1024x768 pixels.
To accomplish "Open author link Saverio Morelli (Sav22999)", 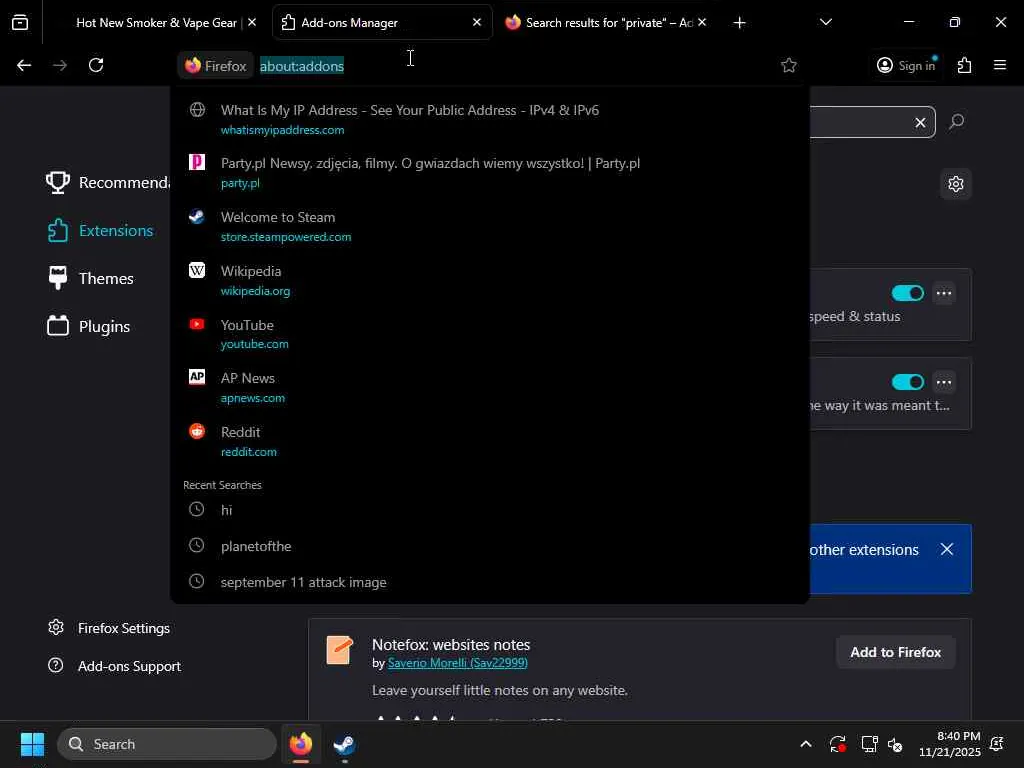I will coord(458,663).
